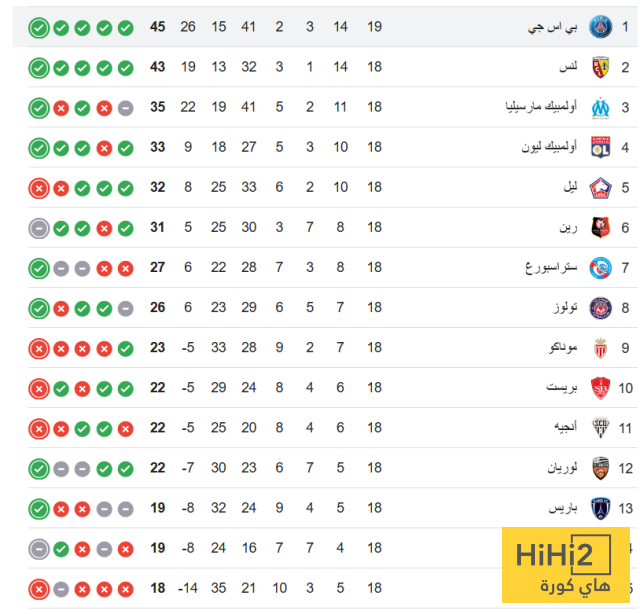The height and width of the screenshot is (614, 640).
Task: Select the Strasbourg club logo
Action: (x=601, y=268)
